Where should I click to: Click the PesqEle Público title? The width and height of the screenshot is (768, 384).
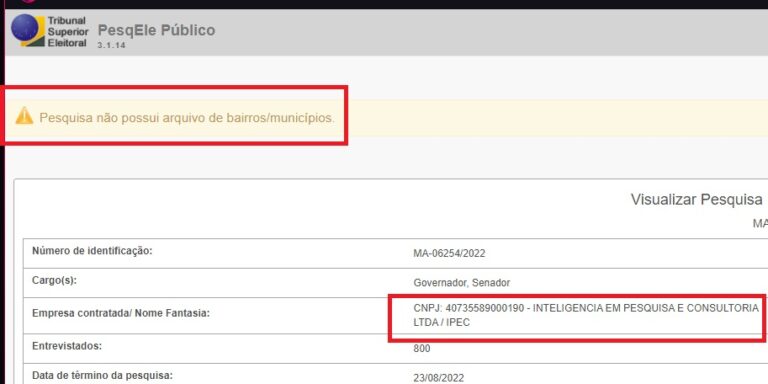click(156, 30)
